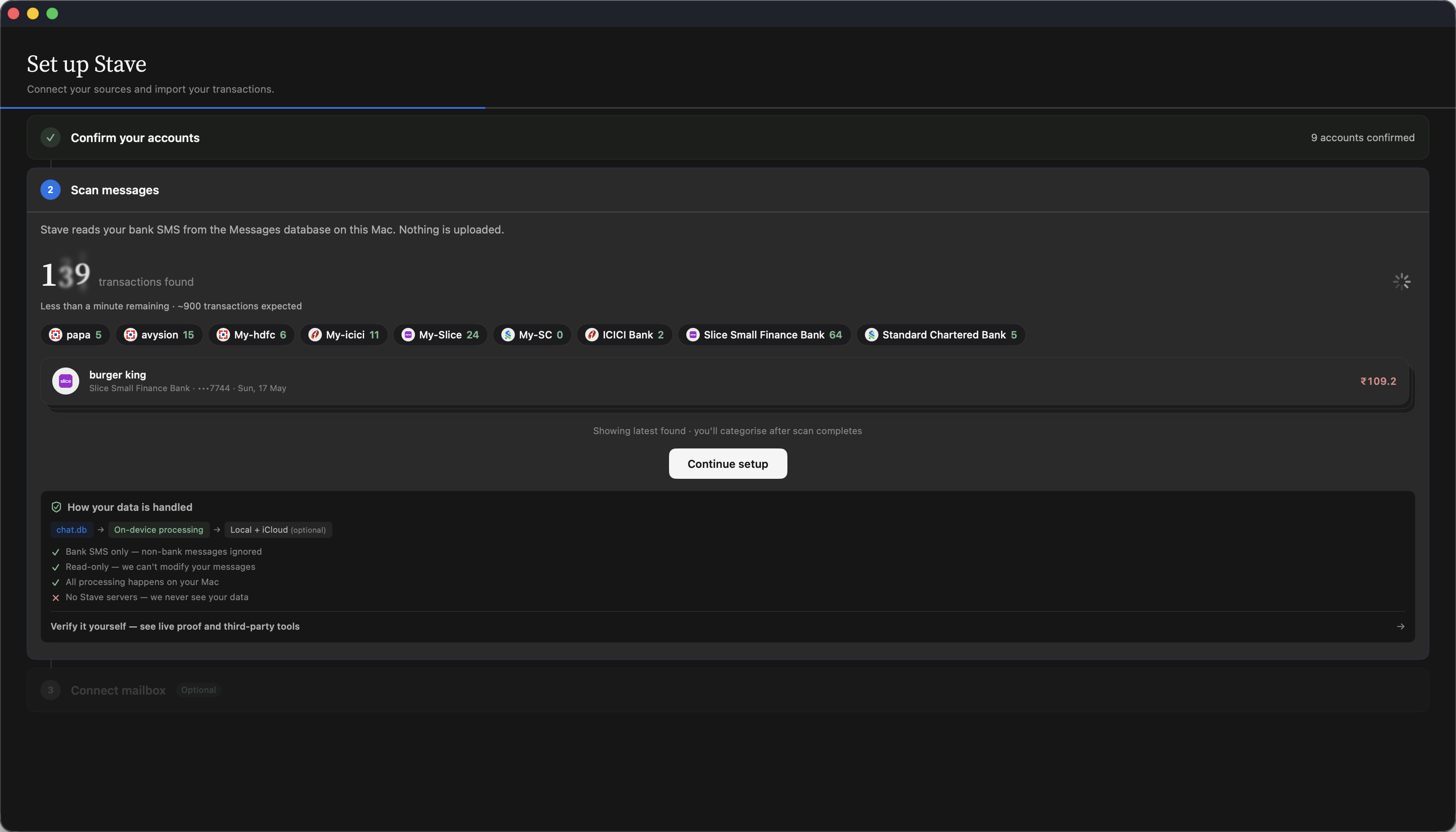The image size is (1456, 832).
Task: Open Verify it yourself live proof link
Action: (x=728, y=626)
